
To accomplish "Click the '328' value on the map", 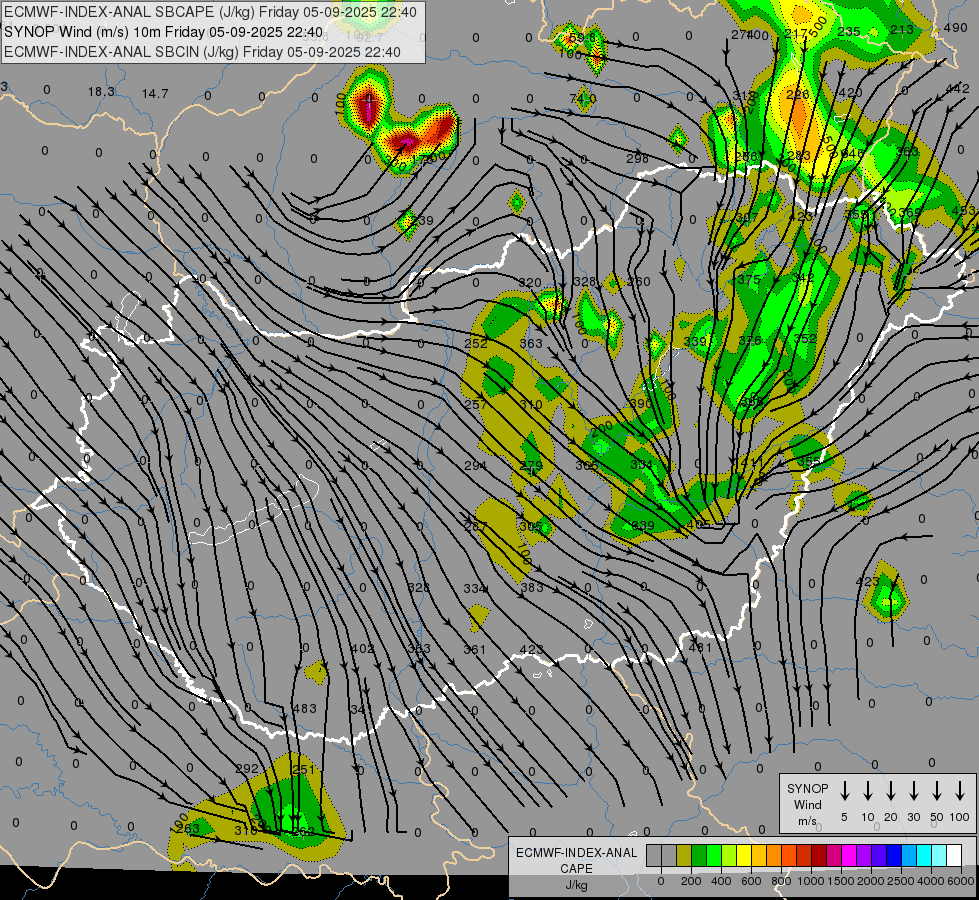I will pos(585,281).
